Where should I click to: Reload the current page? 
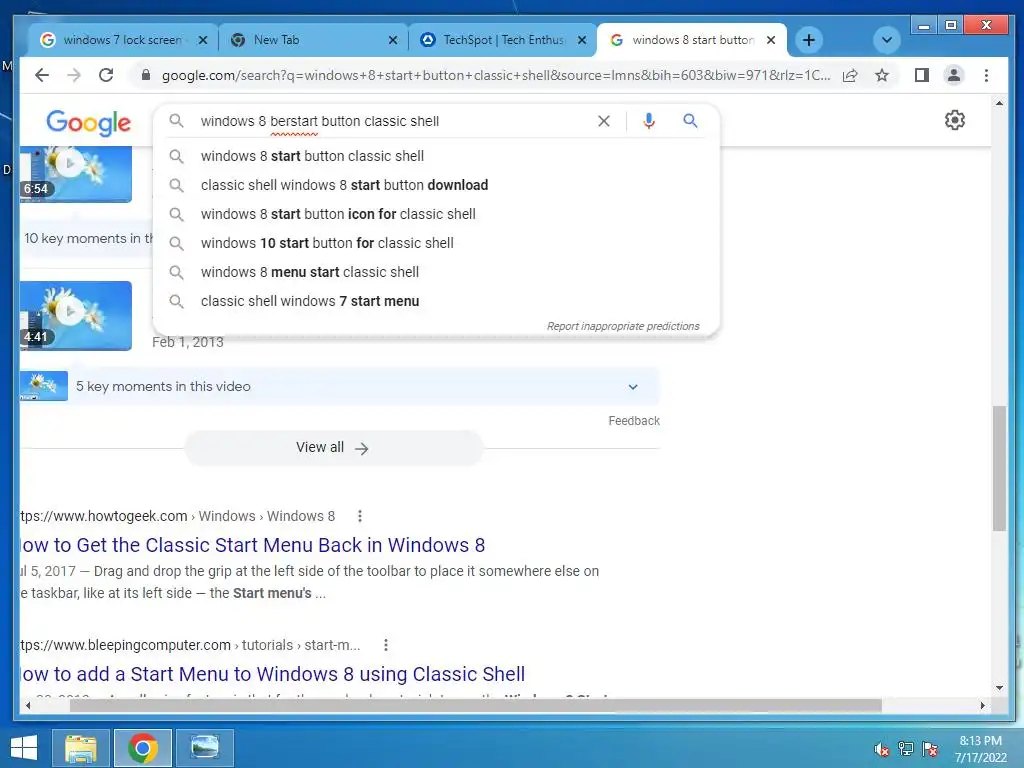pos(106,75)
